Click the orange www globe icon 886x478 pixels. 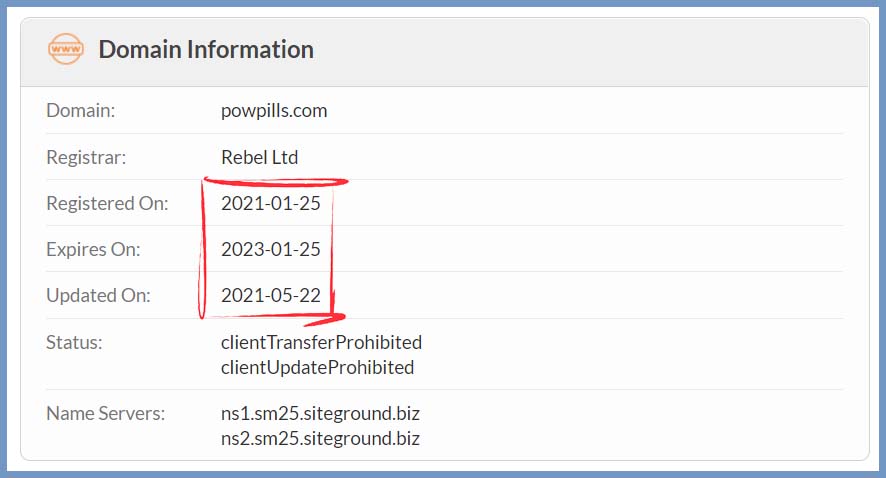pyautogui.click(x=66, y=49)
